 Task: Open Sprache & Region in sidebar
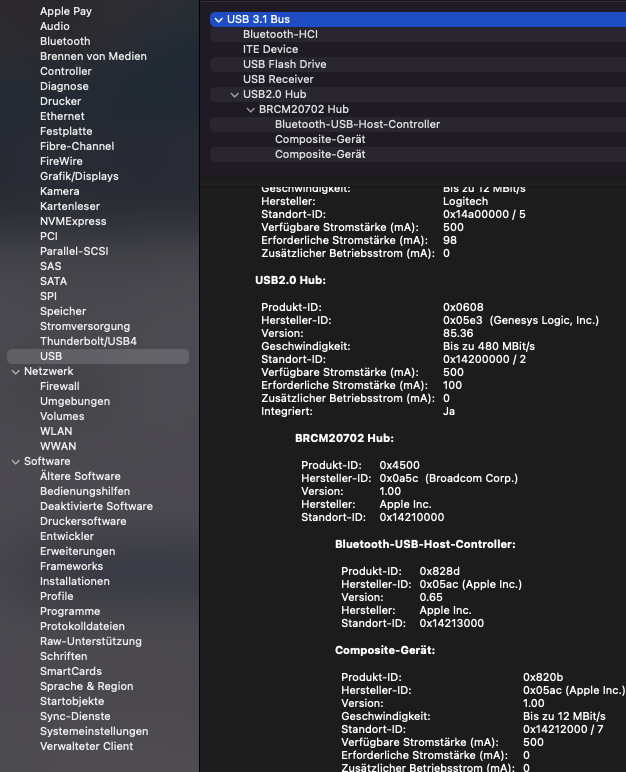87,687
